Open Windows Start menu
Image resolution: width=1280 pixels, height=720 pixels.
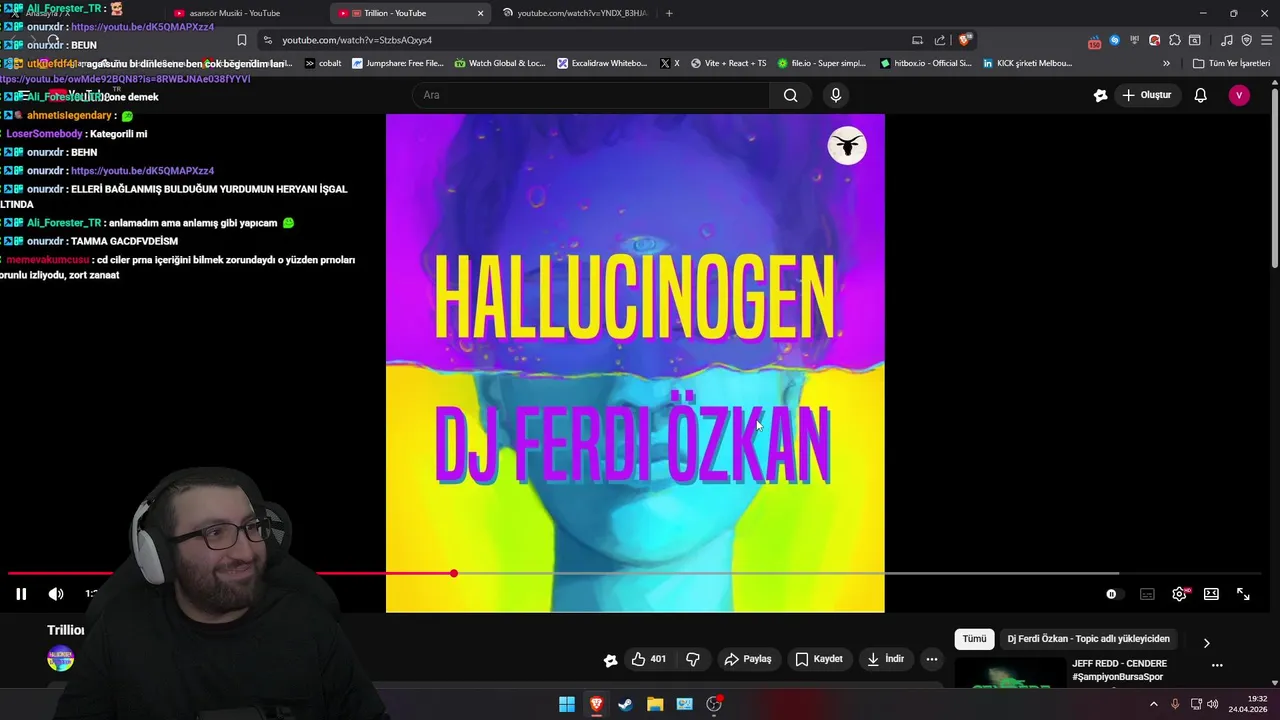coord(567,704)
